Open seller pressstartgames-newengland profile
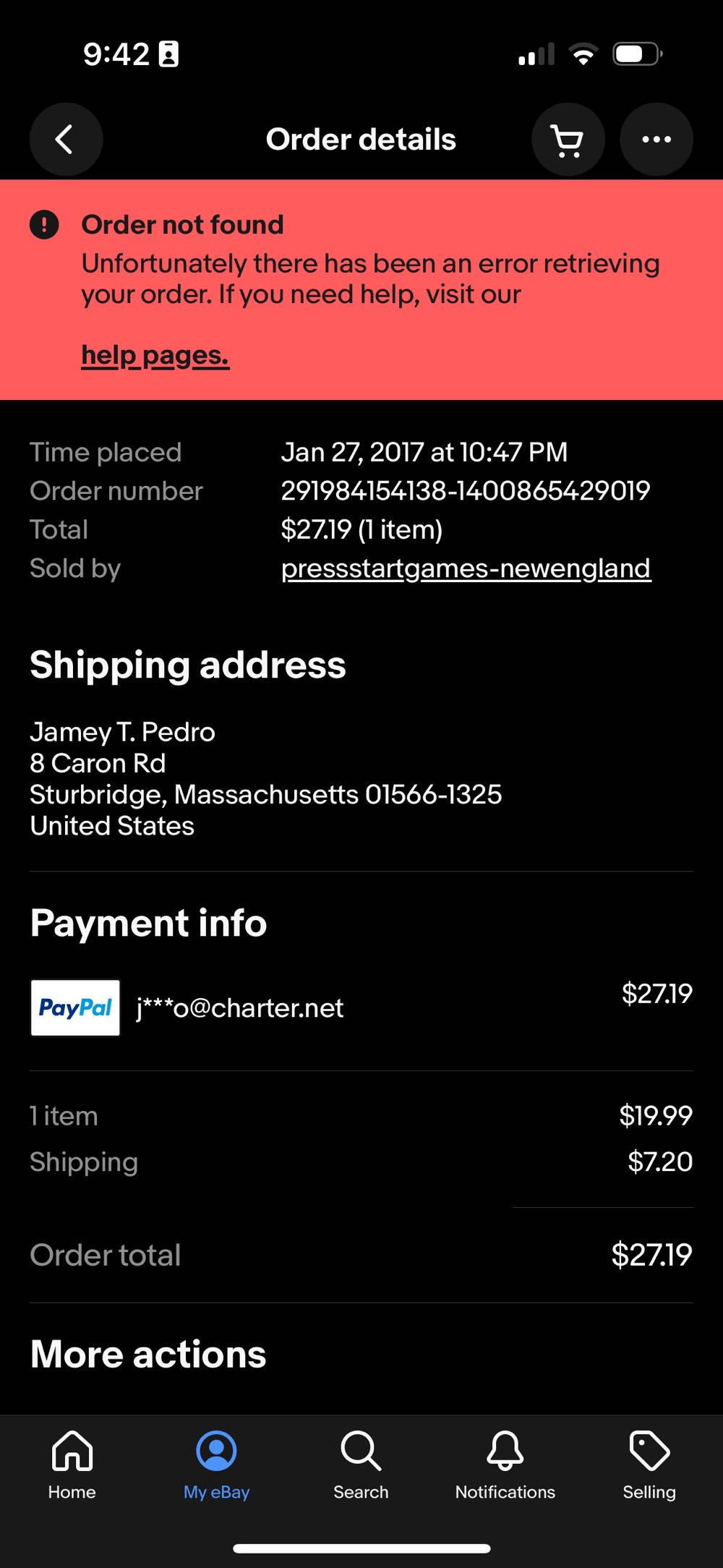 pyautogui.click(x=466, y=568)
